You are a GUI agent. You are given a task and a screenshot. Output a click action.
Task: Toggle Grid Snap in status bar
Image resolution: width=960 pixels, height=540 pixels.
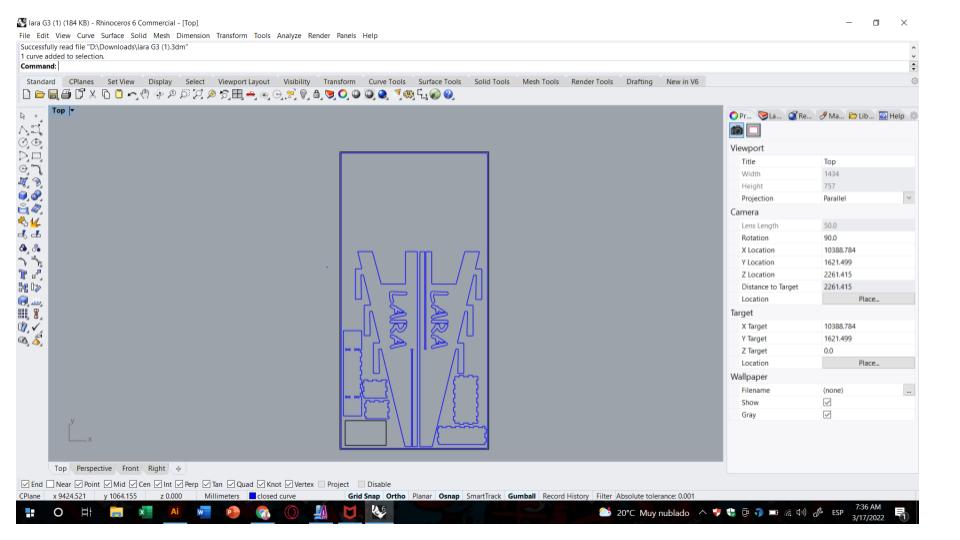point(364,496)
